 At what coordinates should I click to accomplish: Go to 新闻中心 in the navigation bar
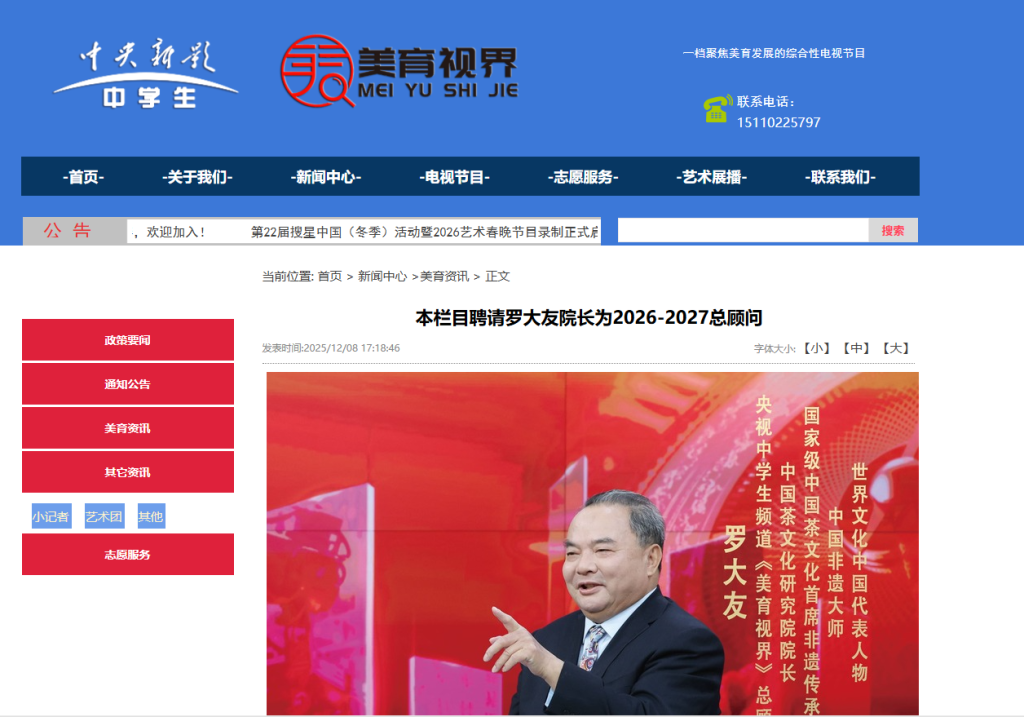[327, 177]
